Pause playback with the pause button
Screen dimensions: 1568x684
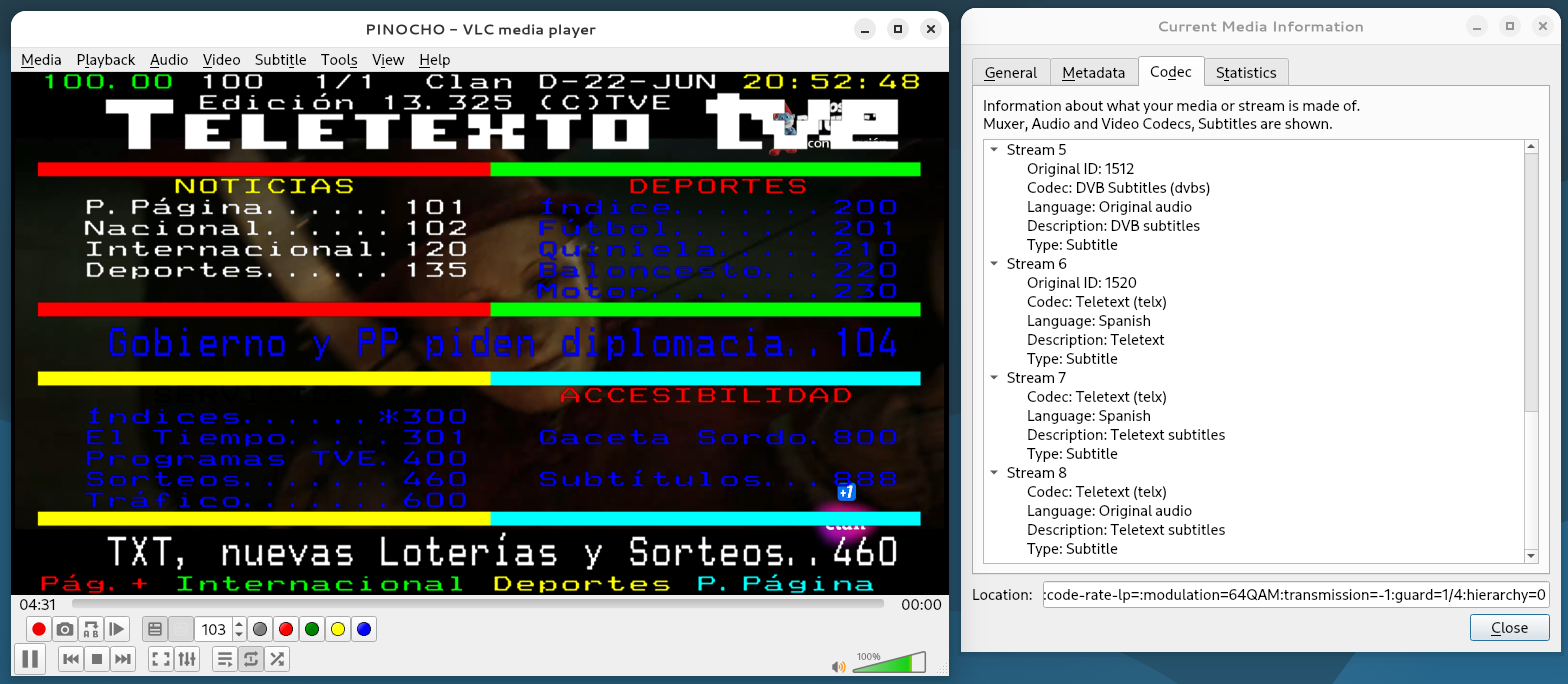30,658
